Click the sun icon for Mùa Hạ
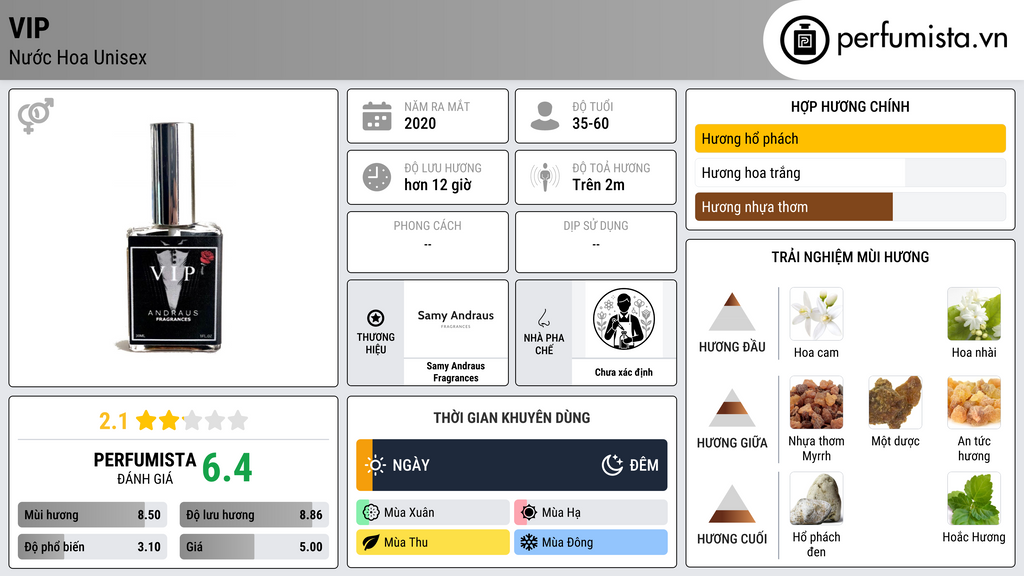 [x=529, y=513]
